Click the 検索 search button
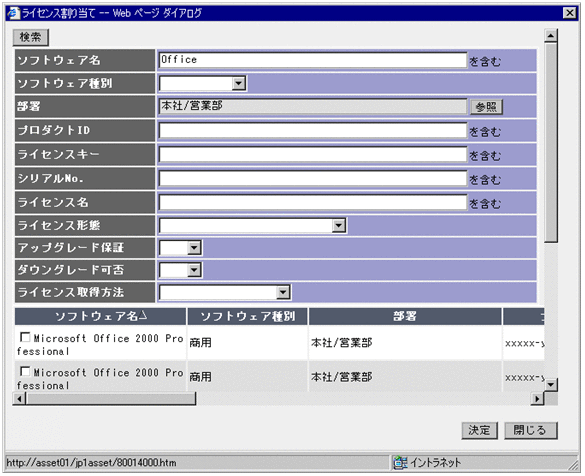Screen dimensions: 585x476 tap(31, 37)
